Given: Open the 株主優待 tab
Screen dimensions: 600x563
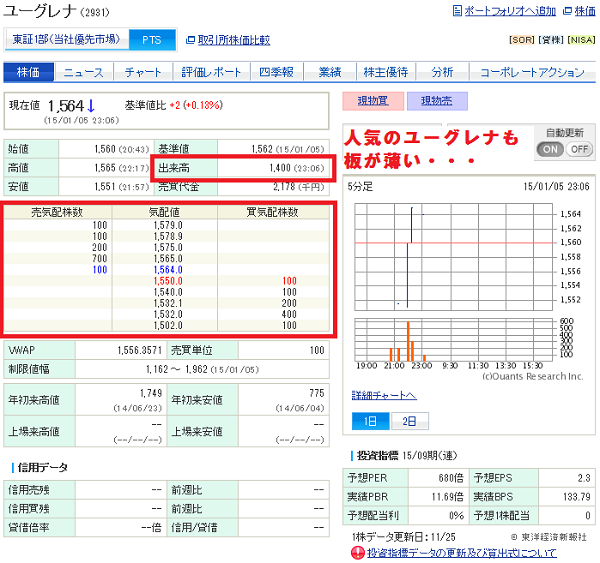Looking at the screenshot, I should point(386,72).
